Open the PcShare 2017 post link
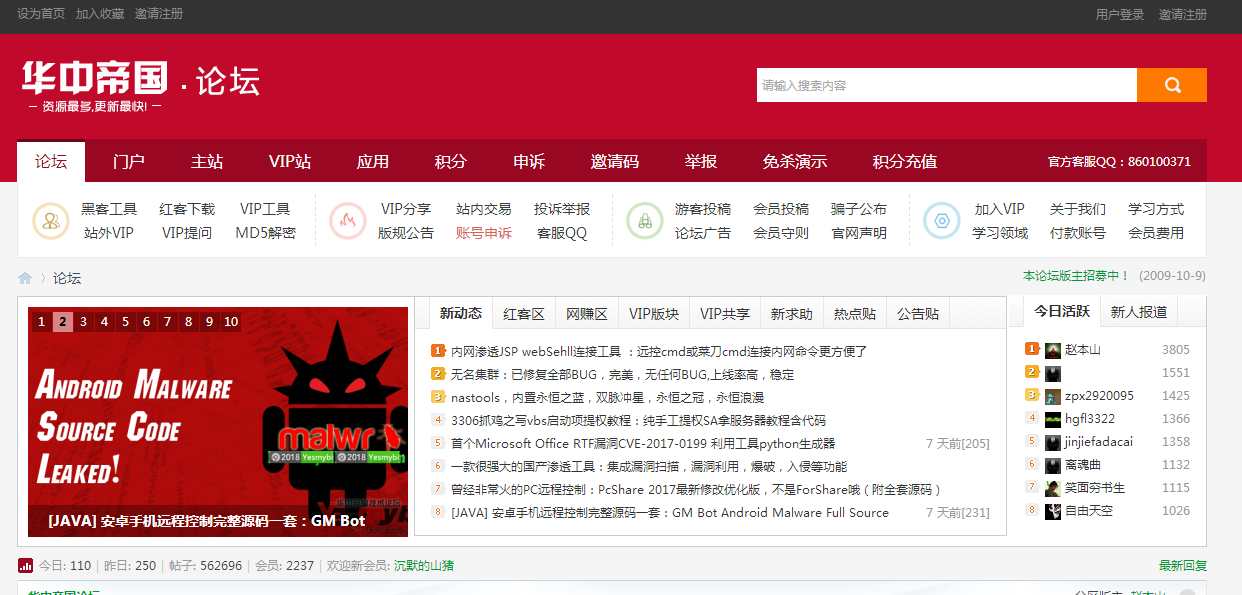Screen dimensions: 1242x595 click(696, 489)
